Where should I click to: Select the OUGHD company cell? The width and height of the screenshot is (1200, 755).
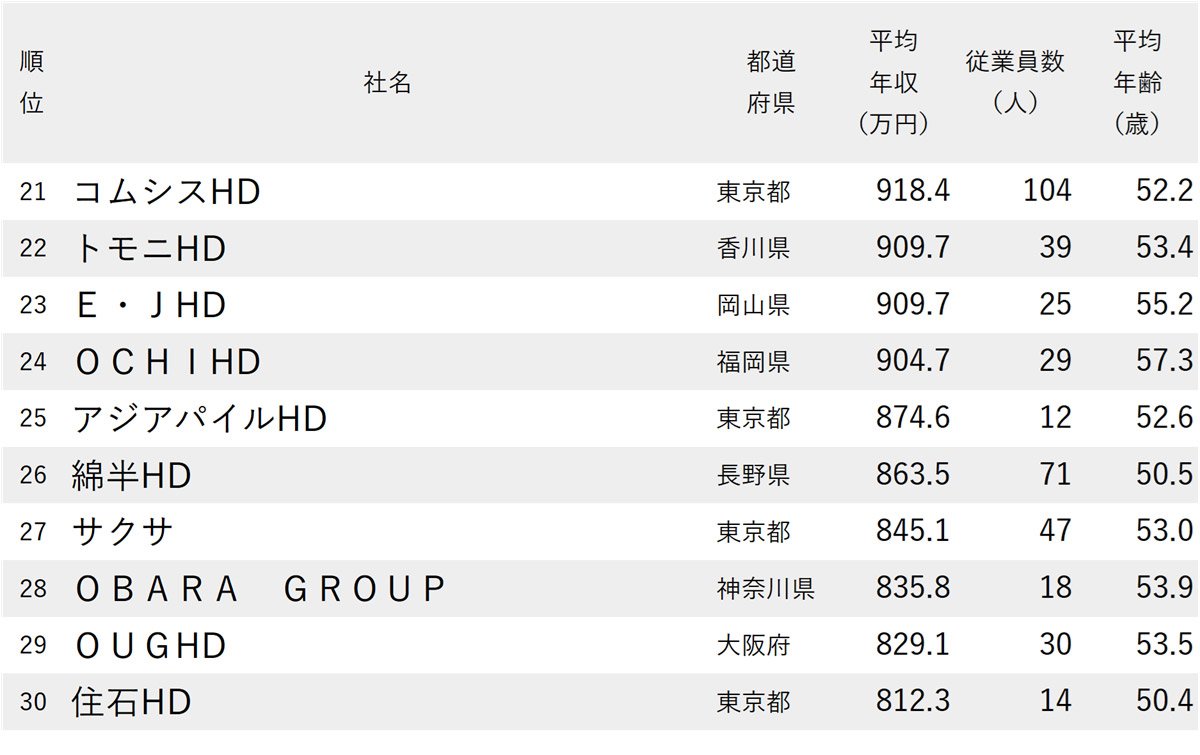150,646
